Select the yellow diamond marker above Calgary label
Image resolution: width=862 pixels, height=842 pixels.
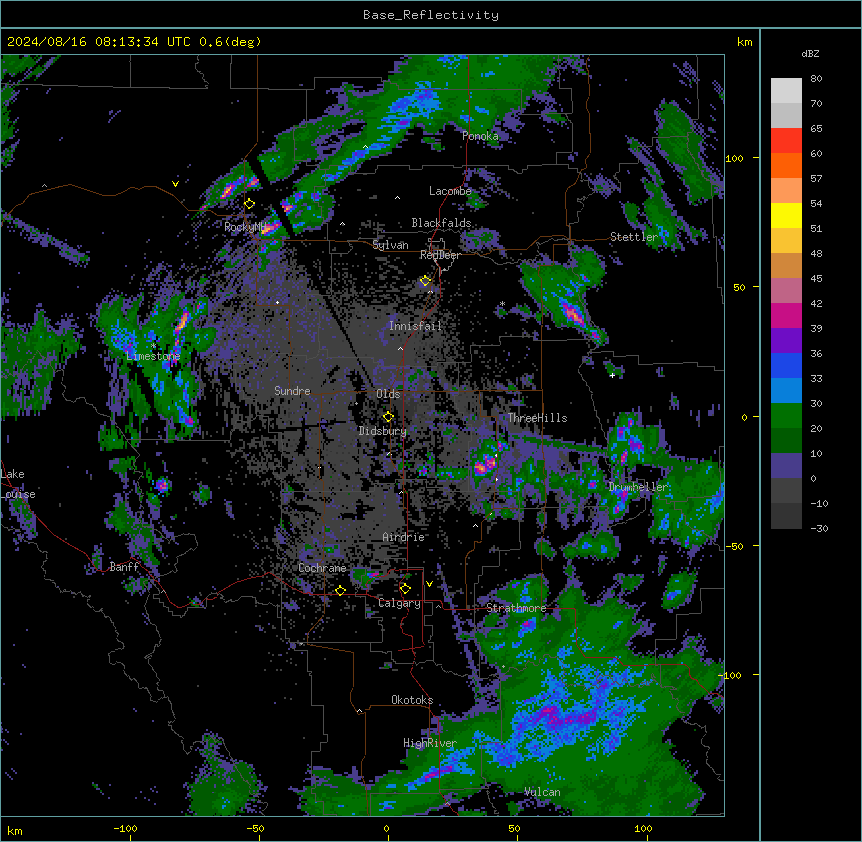click(405, 589)
